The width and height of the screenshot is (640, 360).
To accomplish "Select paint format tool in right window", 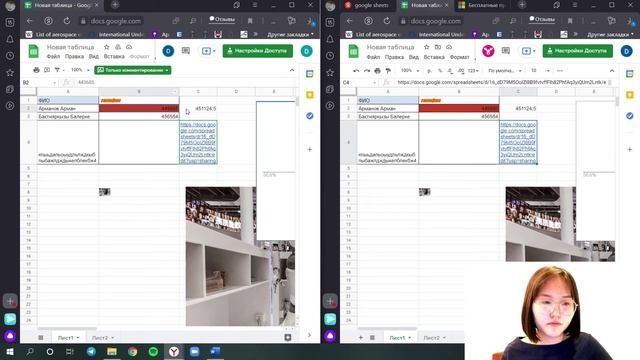I will 388,71.
